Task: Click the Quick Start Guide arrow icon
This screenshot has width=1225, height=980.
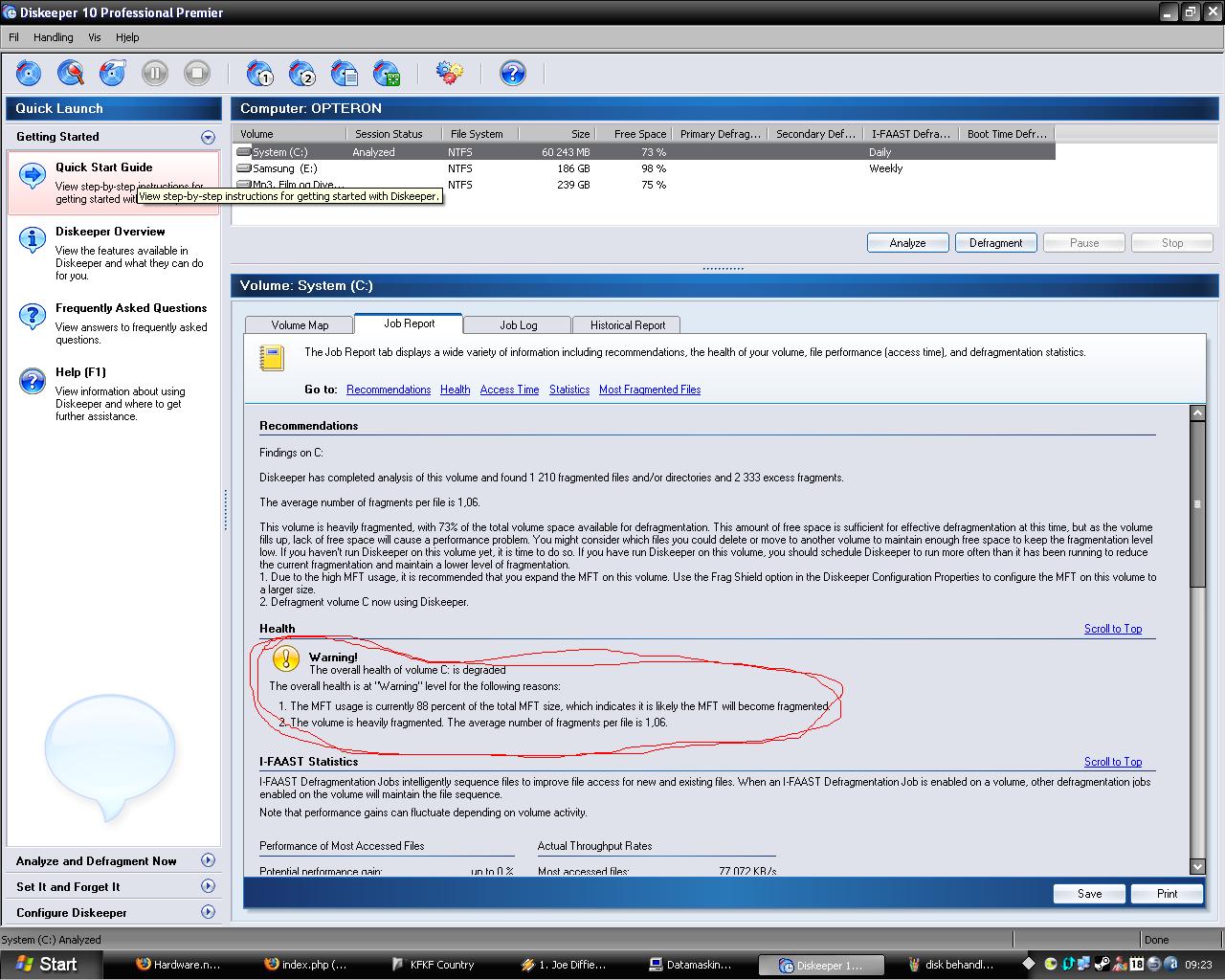Action: pos(33,175)
